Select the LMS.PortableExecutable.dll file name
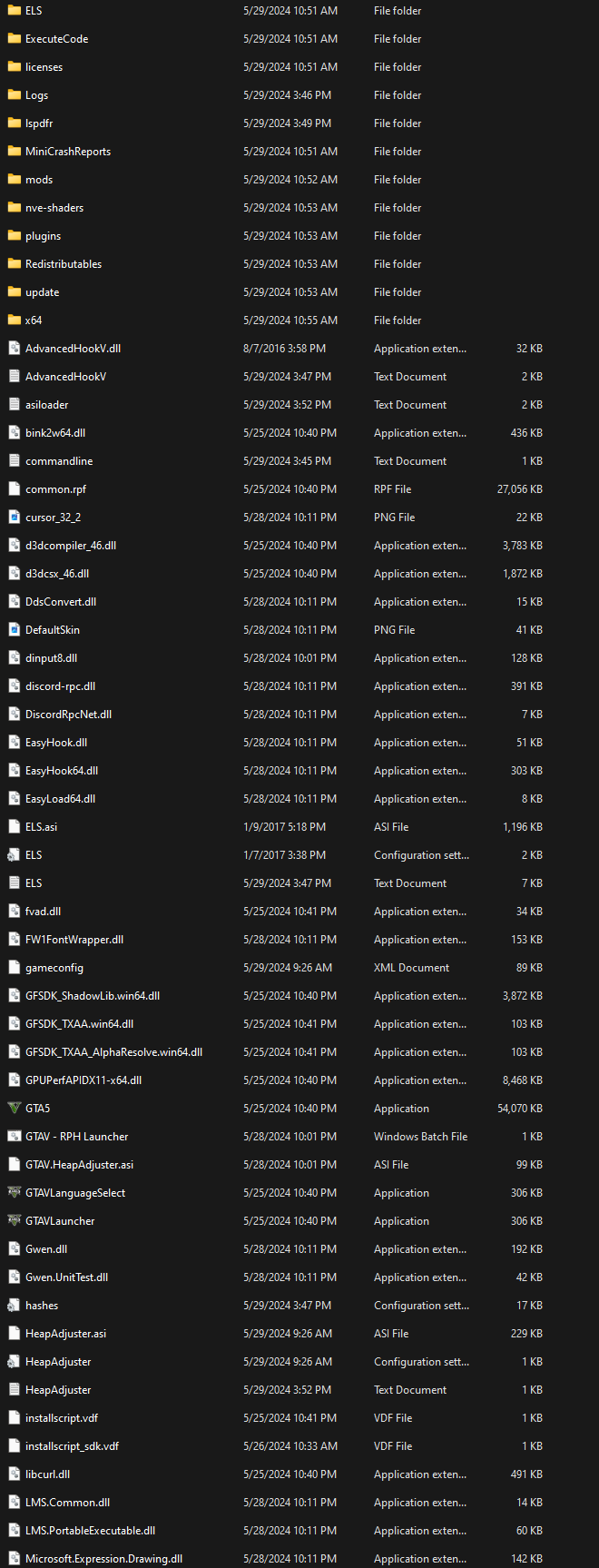The height and width of the screenshot is (1568, 599). tap(90, 1531)
